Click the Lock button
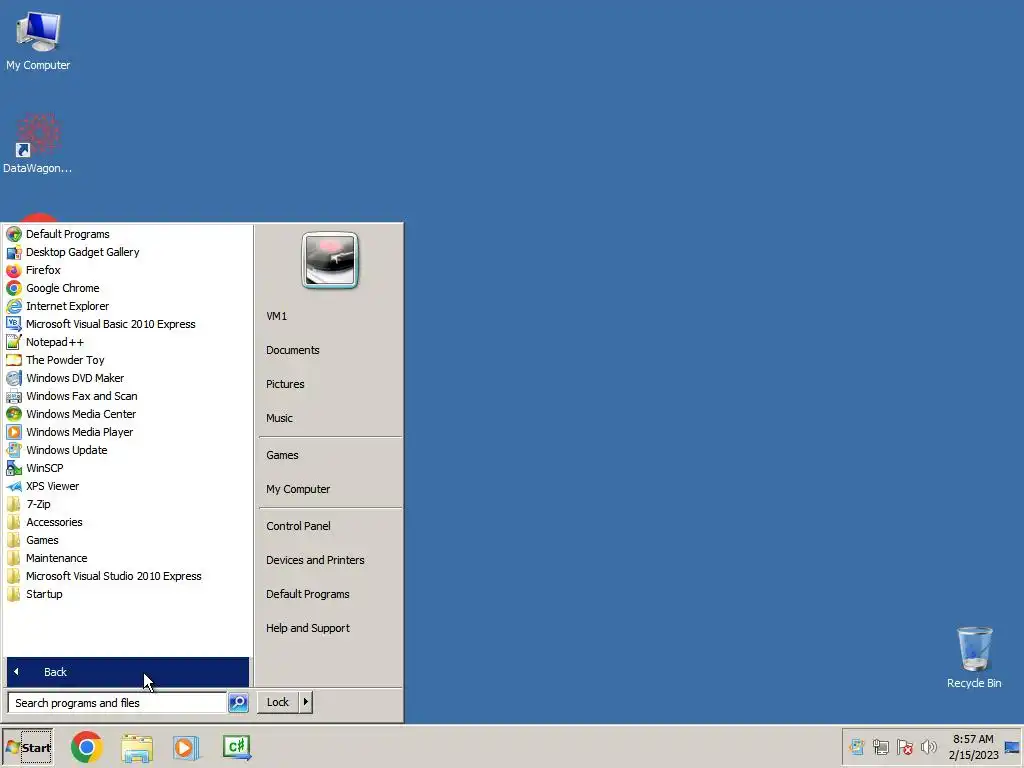This screenshot has width=1024, height=768. point(278,702)
